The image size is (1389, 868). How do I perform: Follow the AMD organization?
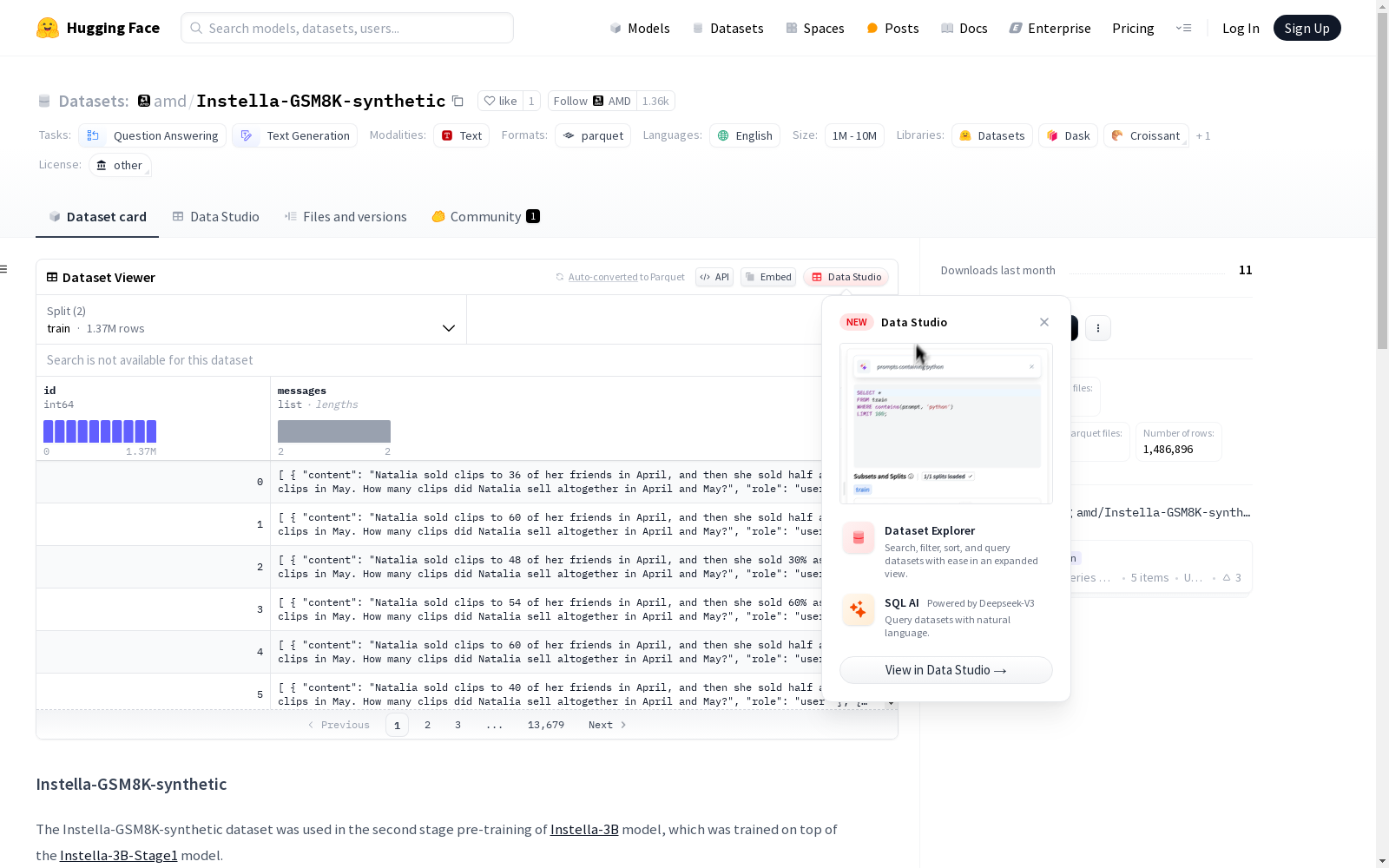click(592, 101)
